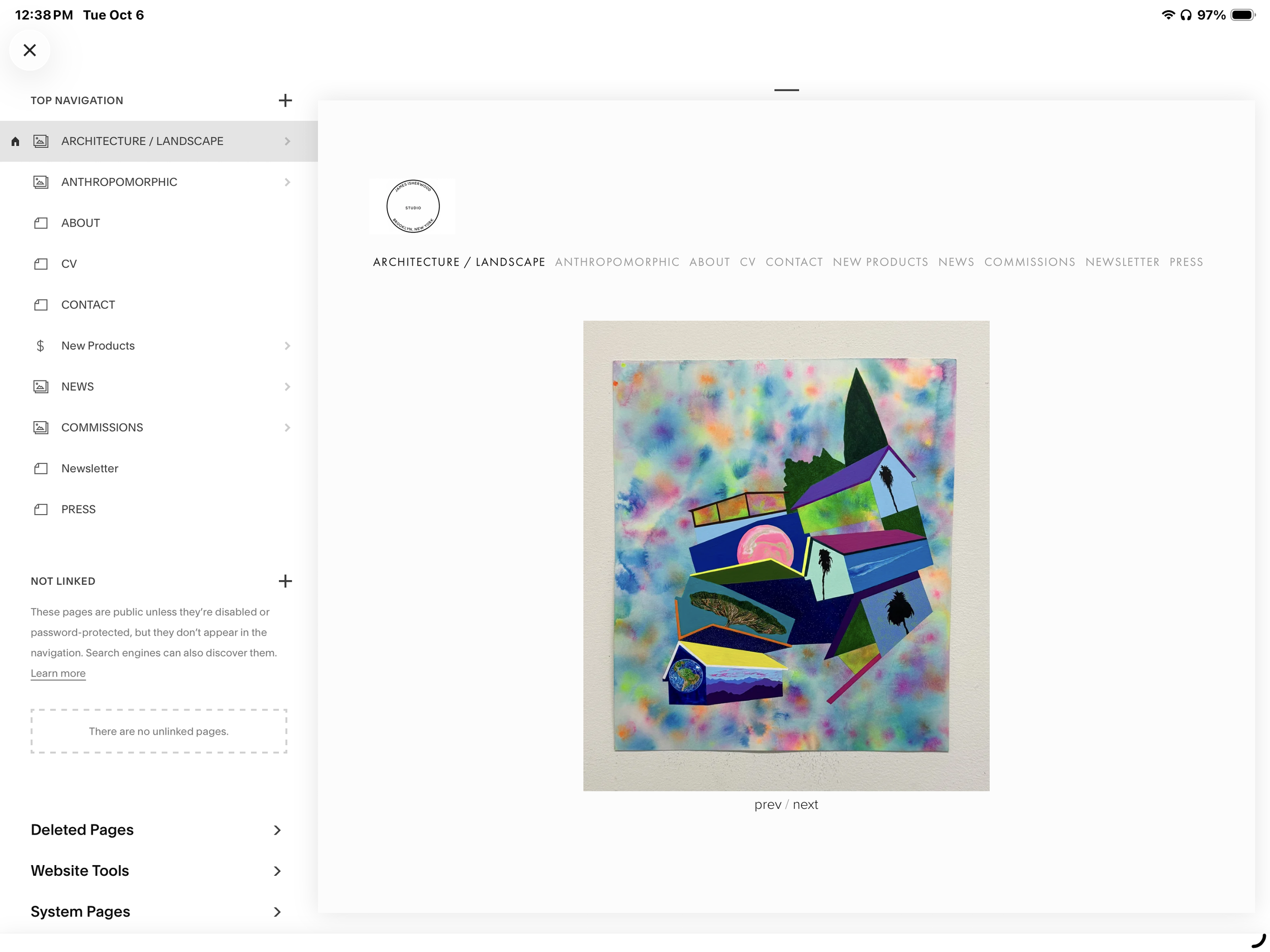This screenshot has height=952, width=1270.
Task: Click the colorful house painting image
Action: pos(786,555)
